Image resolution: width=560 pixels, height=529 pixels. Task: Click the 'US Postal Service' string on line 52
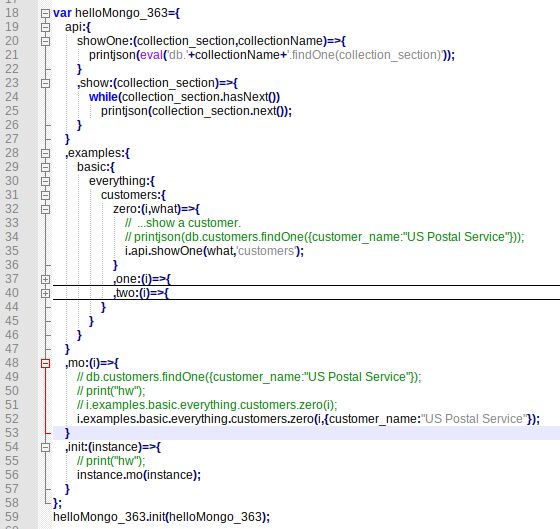point(474,419)
